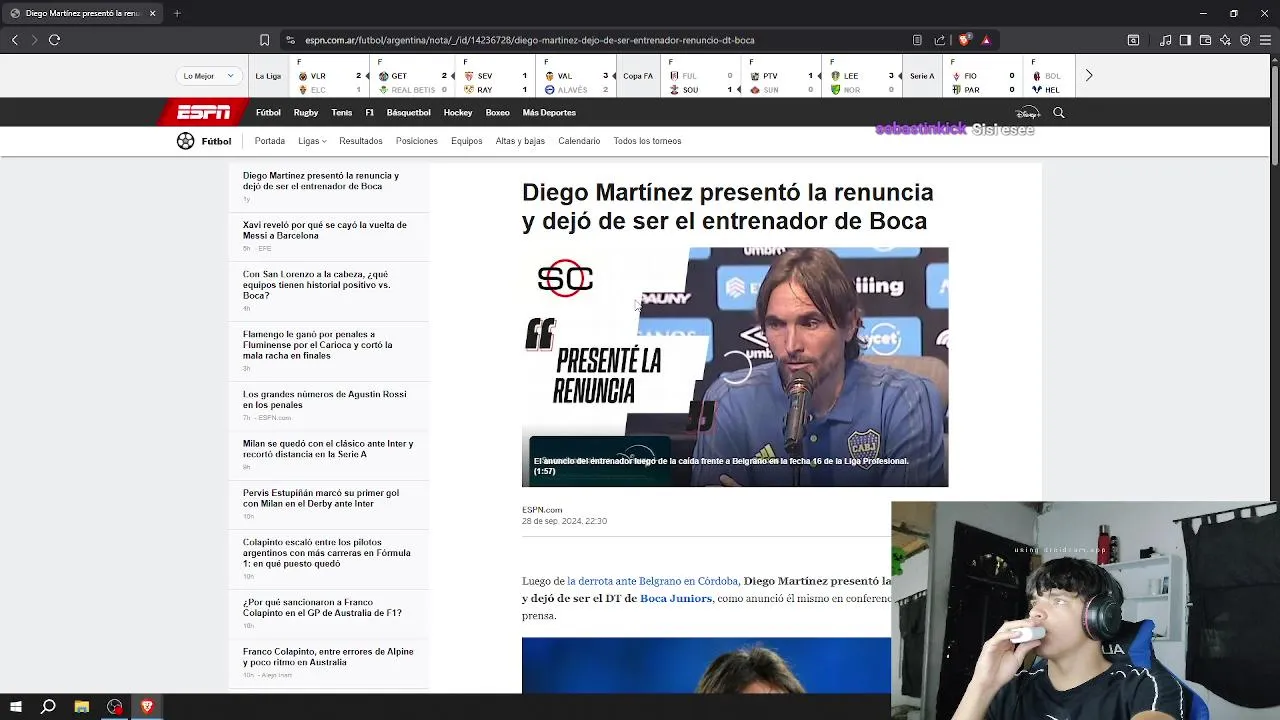
Task: Click the share page icon
Action: (x=940, y=40)
